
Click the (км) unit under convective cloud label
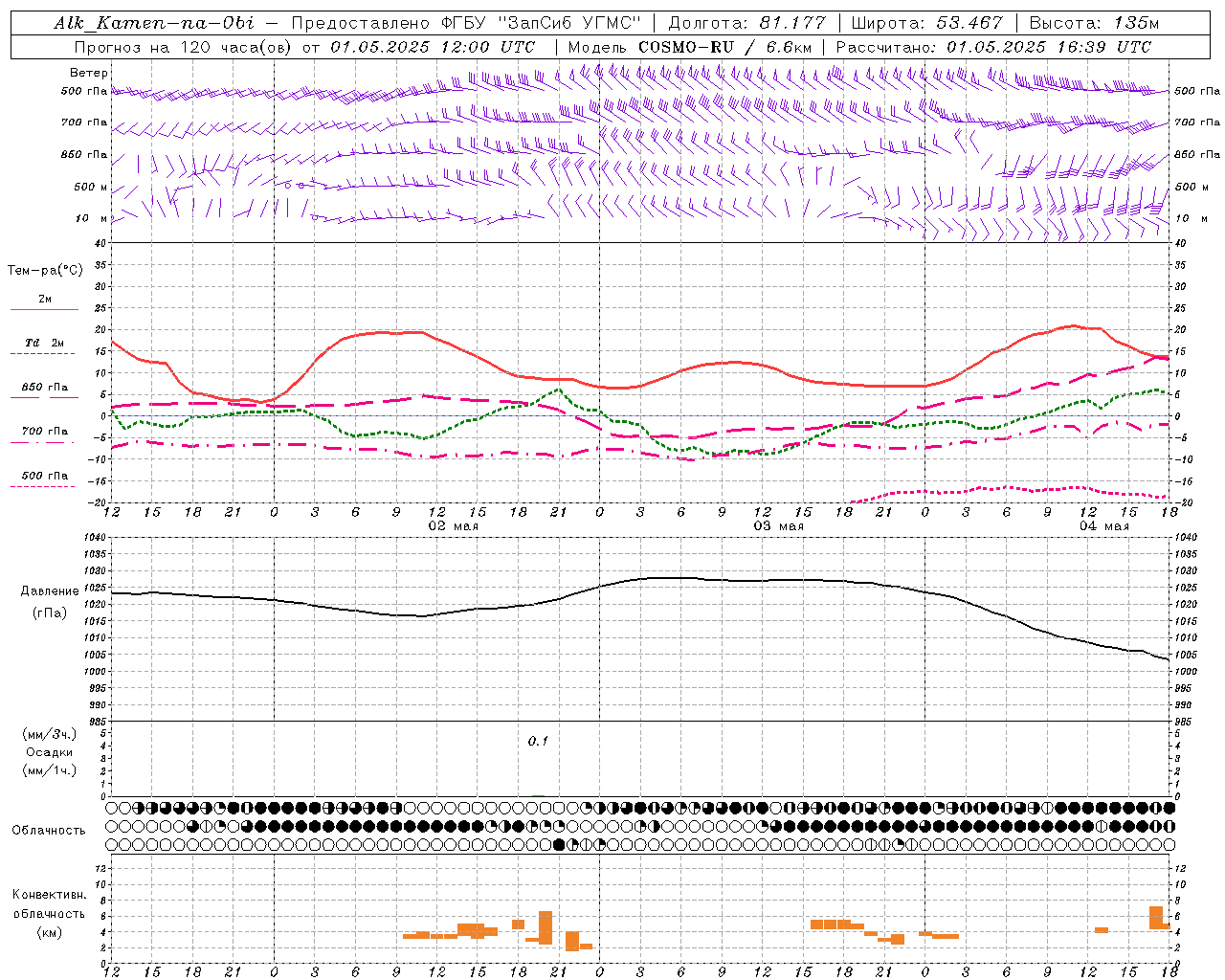[x=49, y=932]
